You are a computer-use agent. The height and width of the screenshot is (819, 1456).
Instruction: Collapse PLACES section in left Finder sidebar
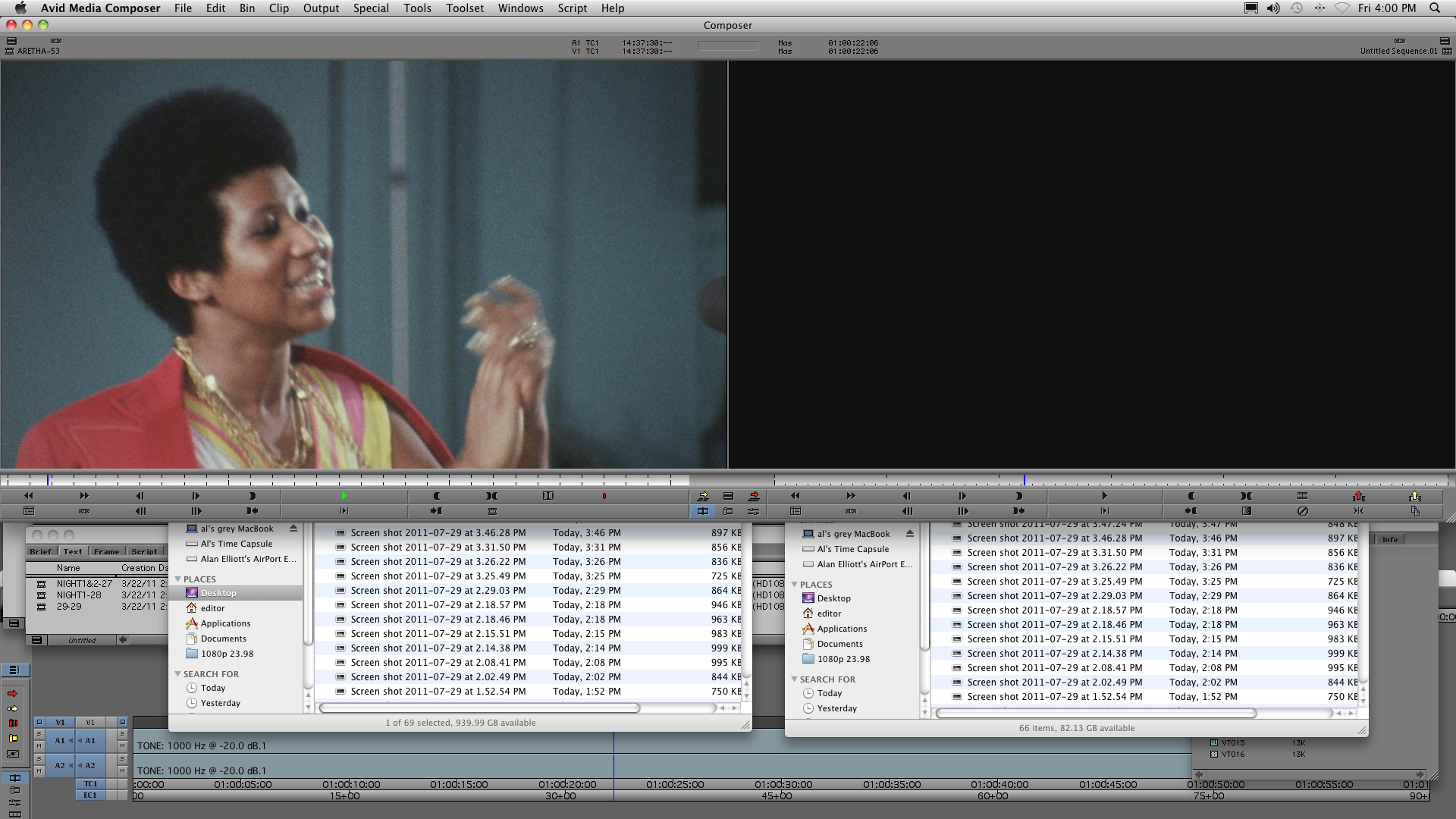tap(178, 579)
